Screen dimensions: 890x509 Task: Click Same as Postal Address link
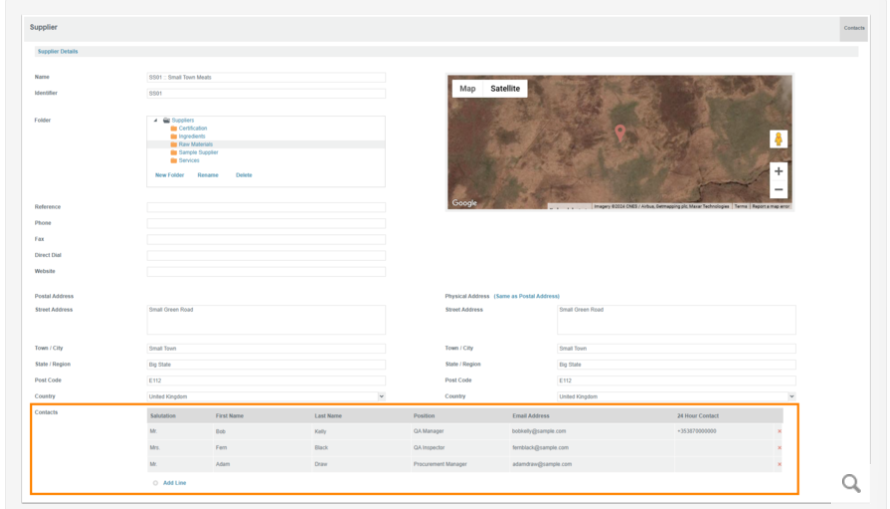[x=526, y=296]
